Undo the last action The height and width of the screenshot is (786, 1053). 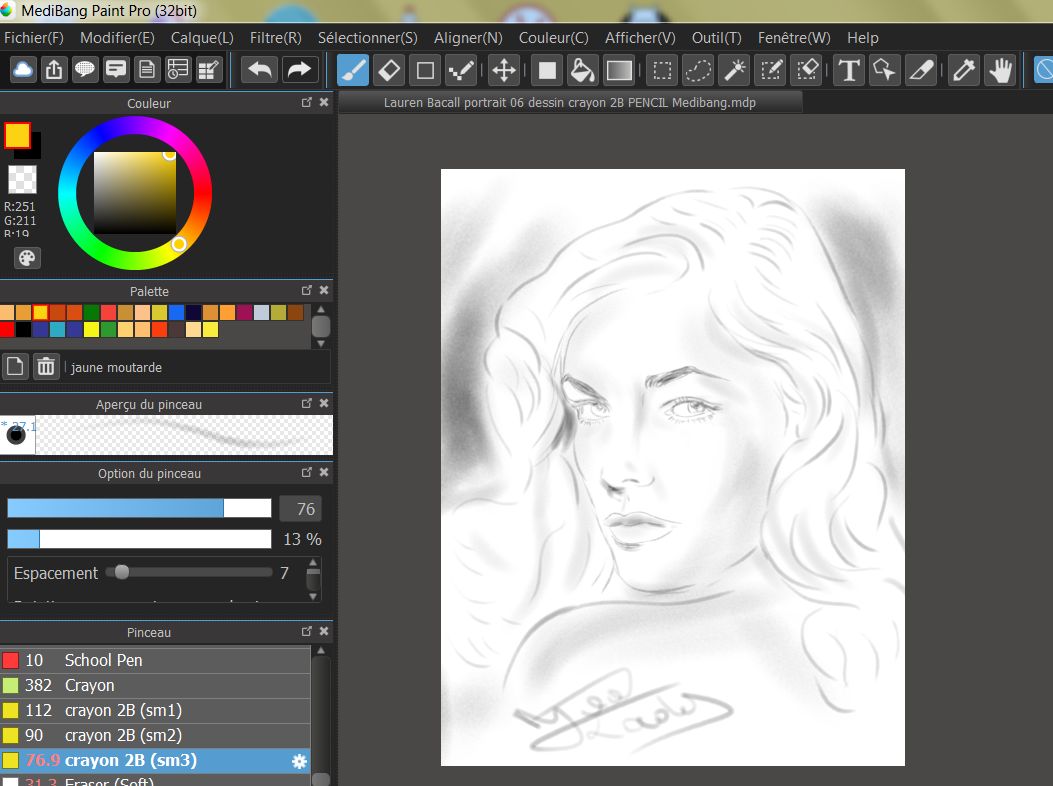pyautogui.click(x=259, y=70)
